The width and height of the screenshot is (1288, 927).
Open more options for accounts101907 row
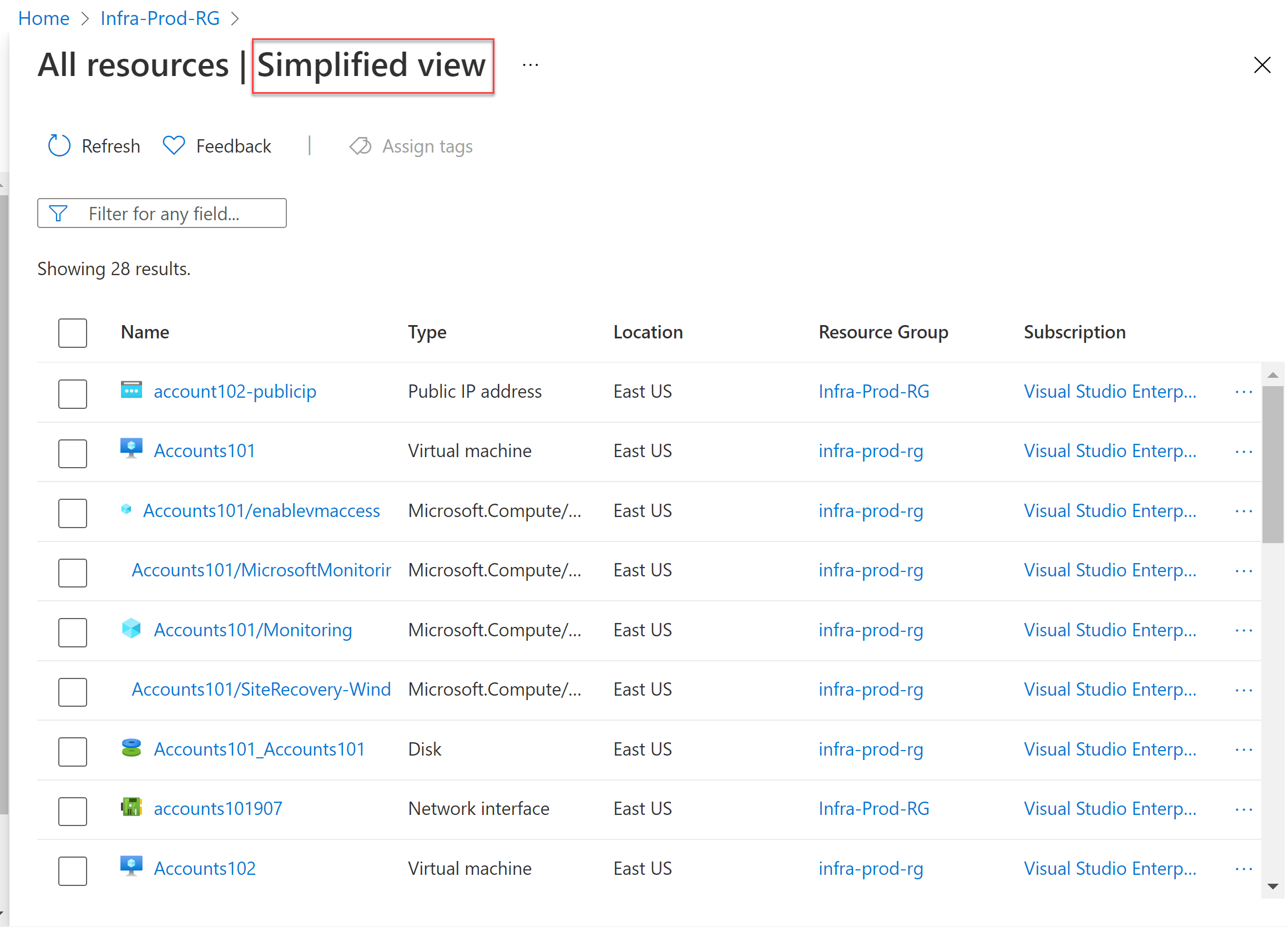point(1244,809)
